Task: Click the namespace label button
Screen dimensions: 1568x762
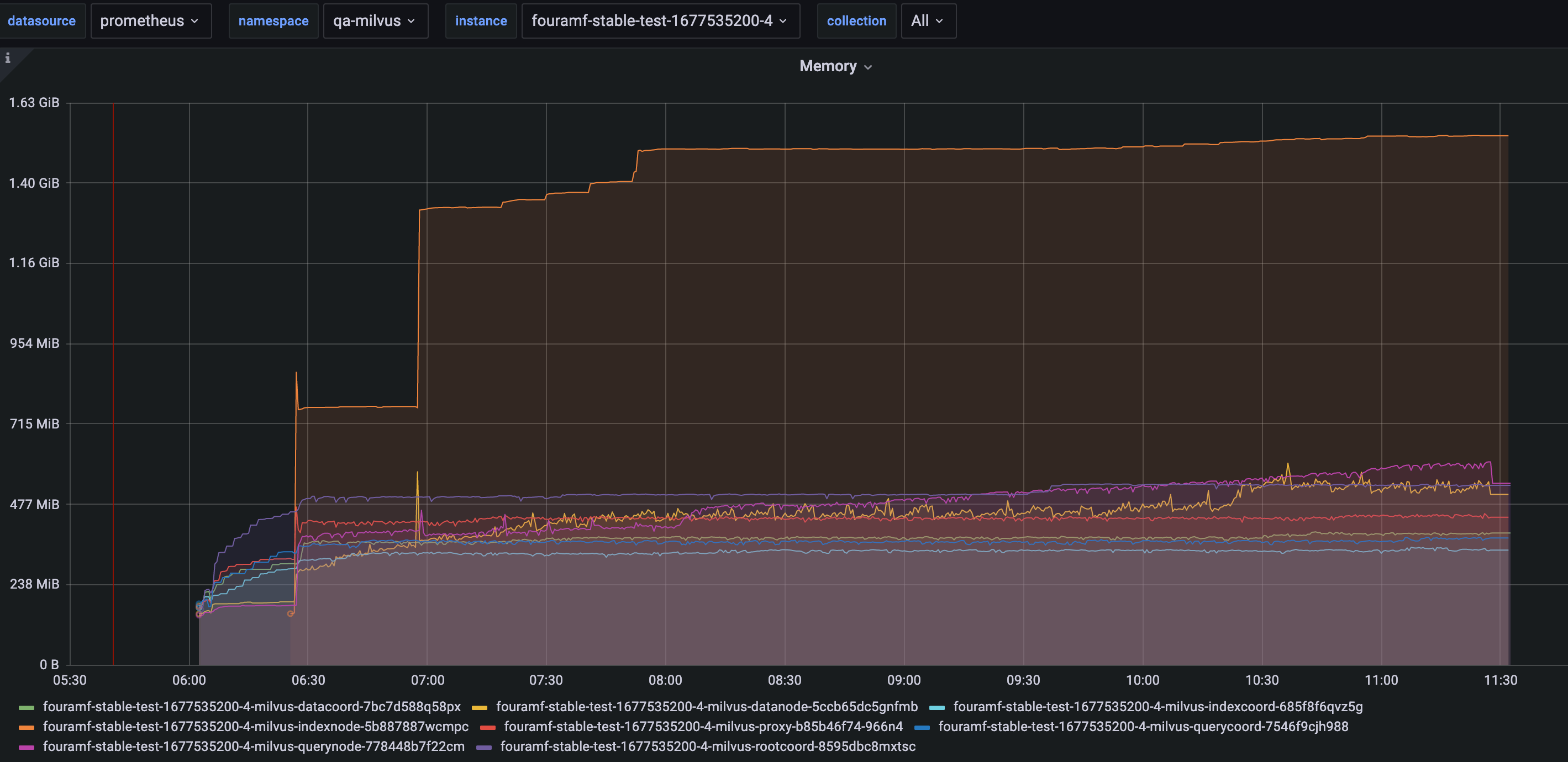Action: click(x=273, y=20)
